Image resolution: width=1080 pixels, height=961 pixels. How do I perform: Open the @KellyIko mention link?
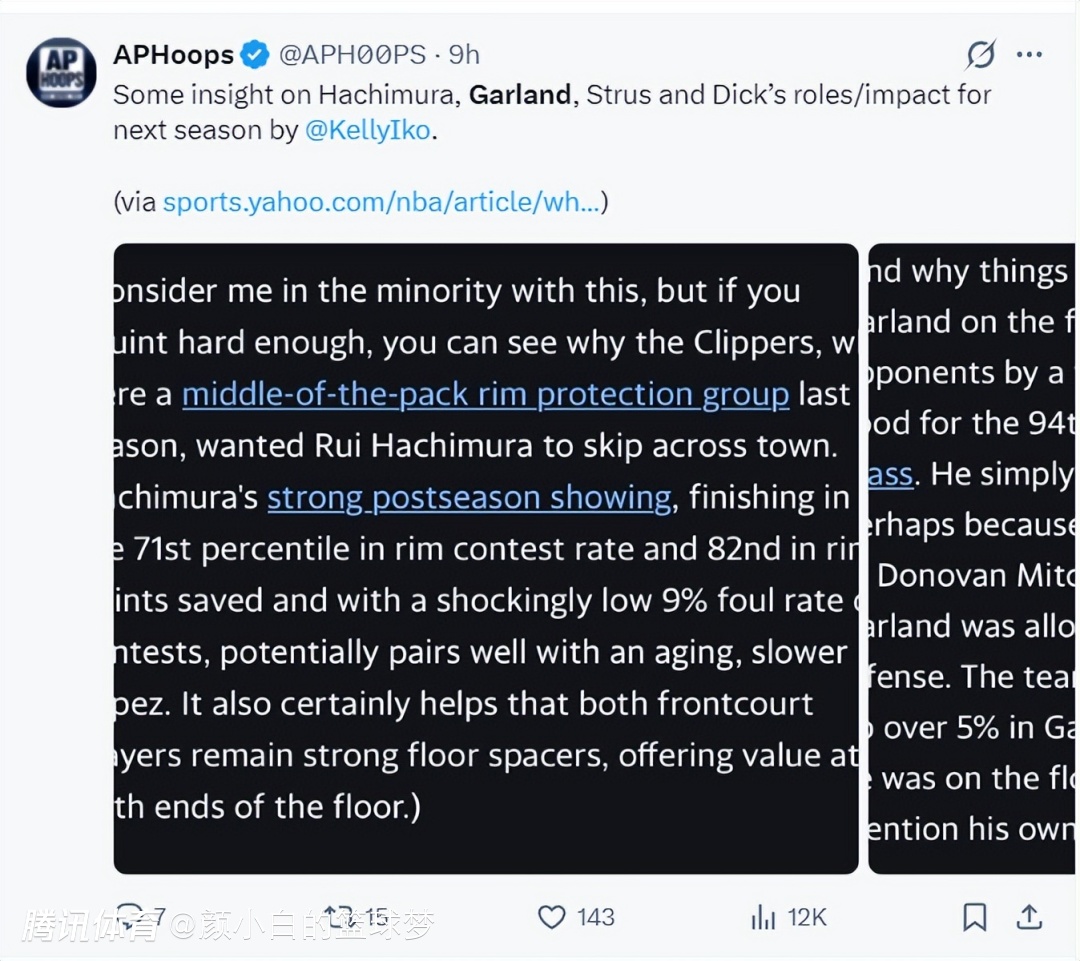368,130
